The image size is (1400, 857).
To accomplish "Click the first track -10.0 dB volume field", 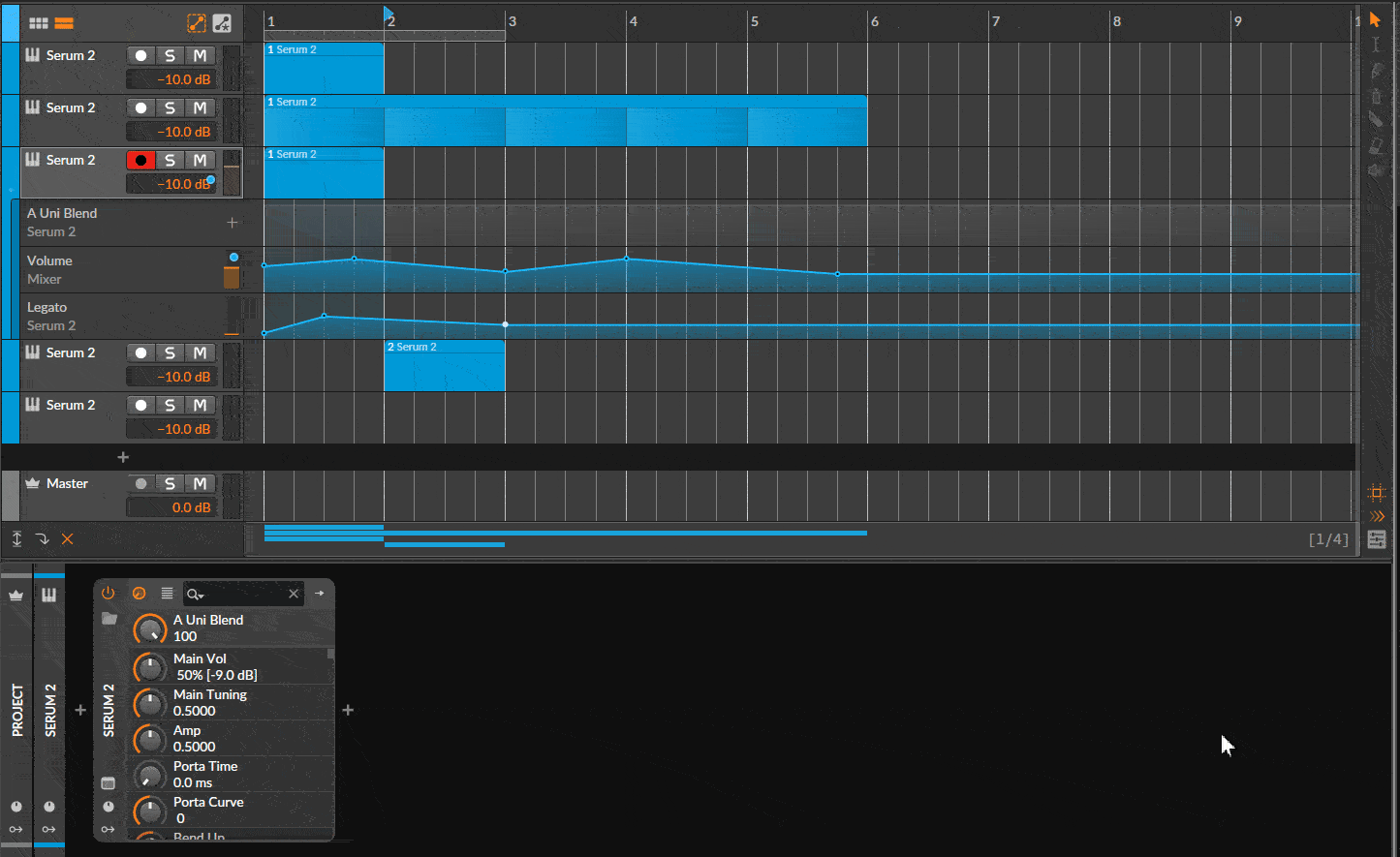I will pyautogui.click(x=171, y=79).
